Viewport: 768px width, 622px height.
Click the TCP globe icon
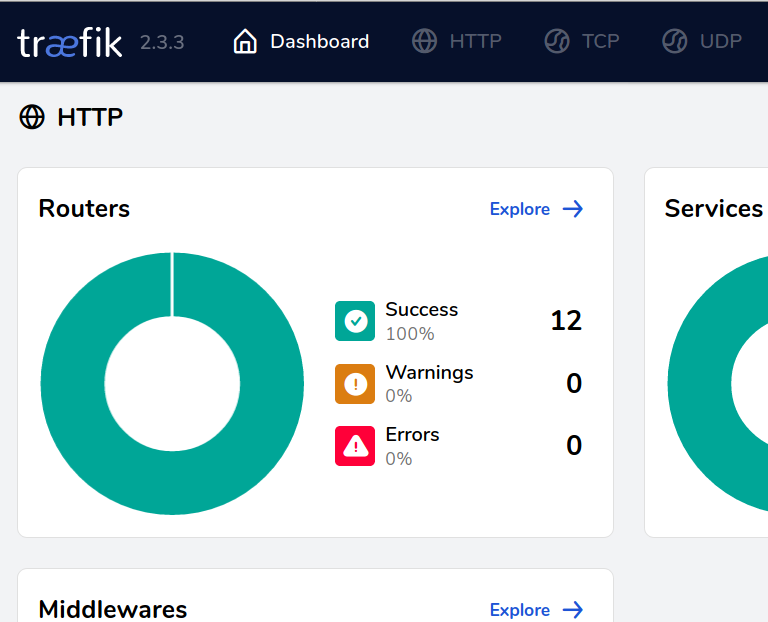click(x=557, y=41)
